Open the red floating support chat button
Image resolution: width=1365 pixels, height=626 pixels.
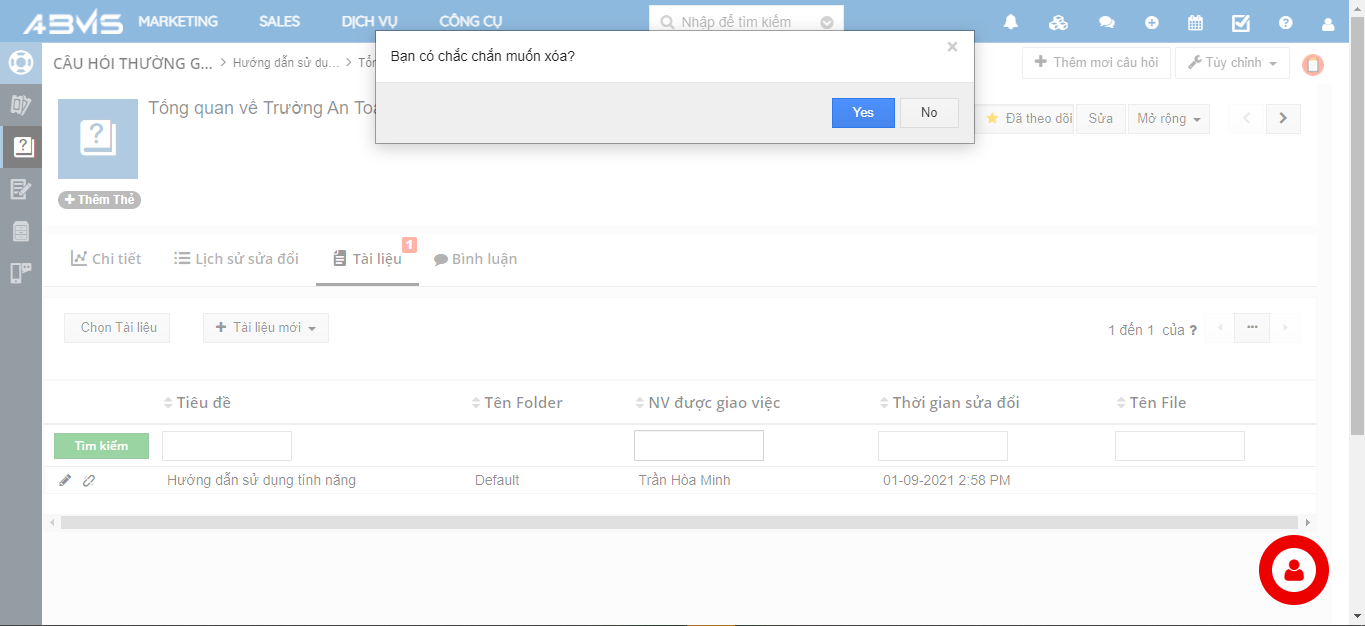pos(1293,570)
